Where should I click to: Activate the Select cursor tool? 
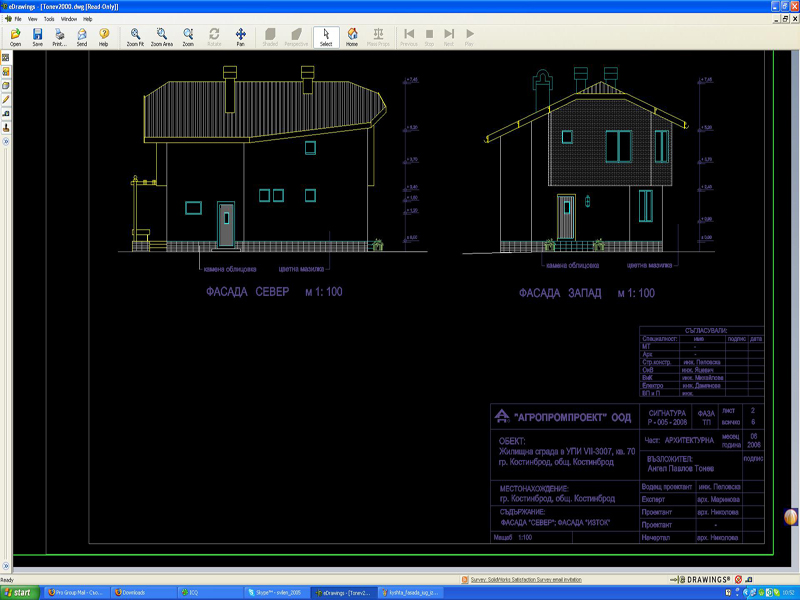click(x=325, y=37)
